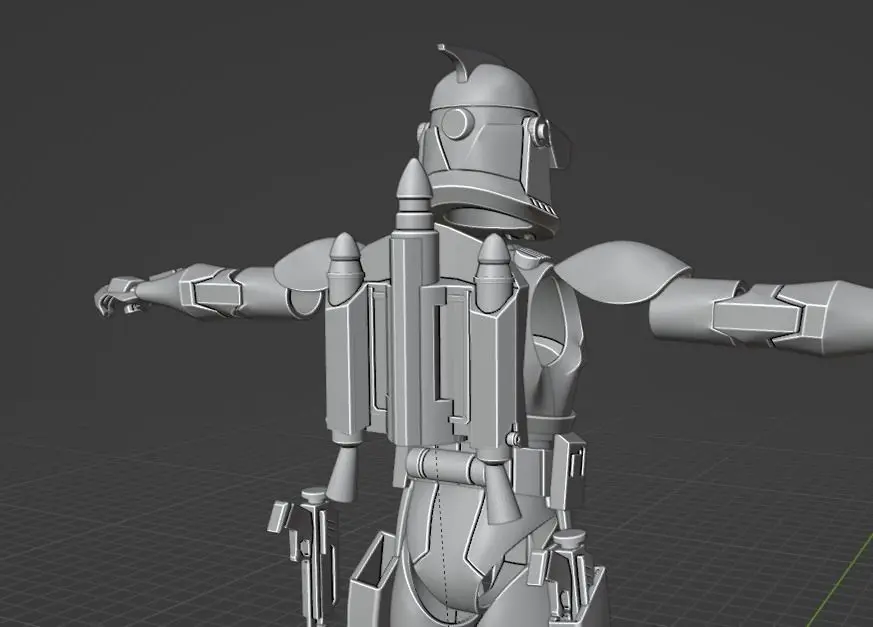Select the rectangular belt box on right waist
This screenshot has height=627, width=873.
tap(568, 471)
